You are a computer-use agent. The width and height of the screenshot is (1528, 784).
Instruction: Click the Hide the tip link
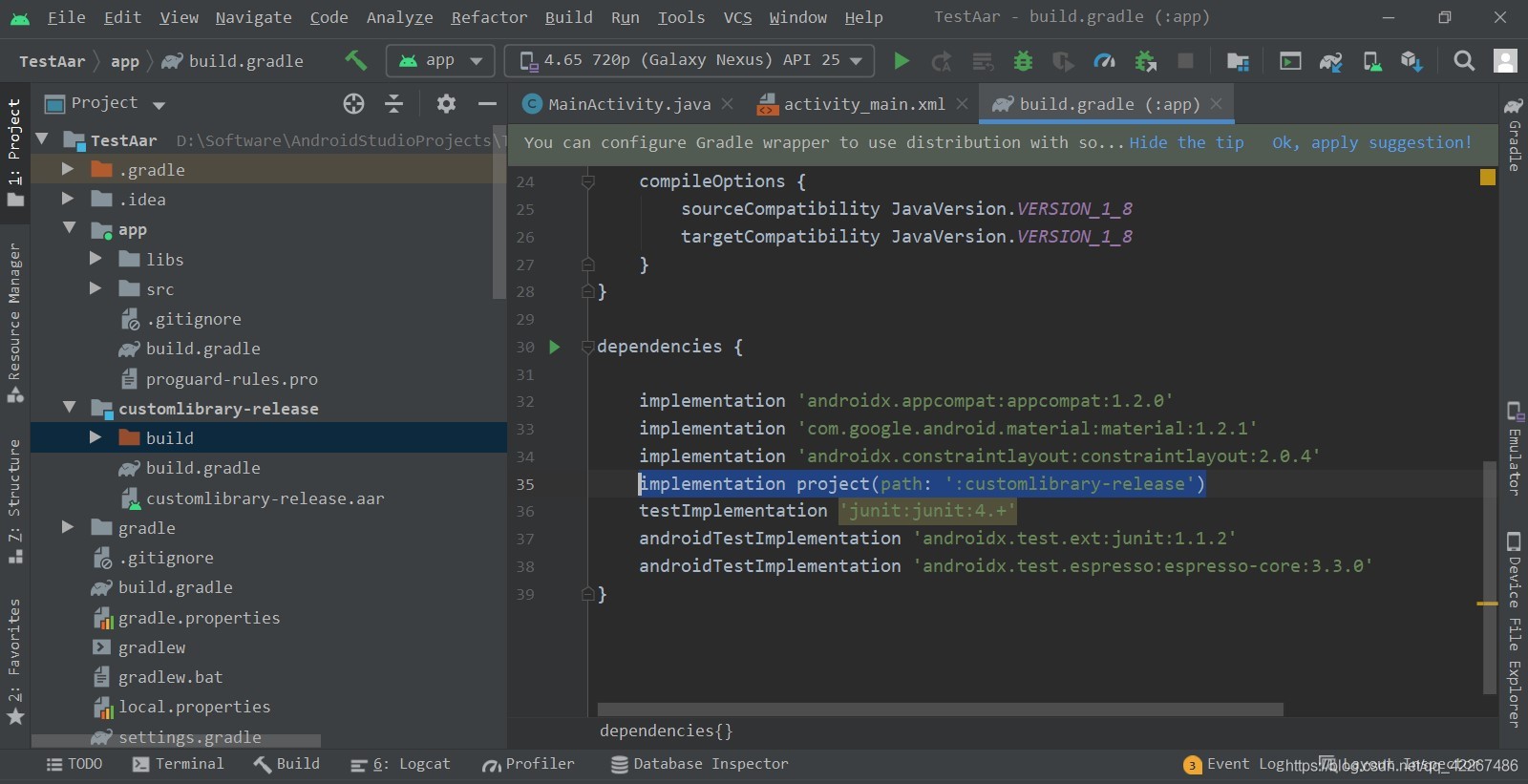[x=1186, y=142]
